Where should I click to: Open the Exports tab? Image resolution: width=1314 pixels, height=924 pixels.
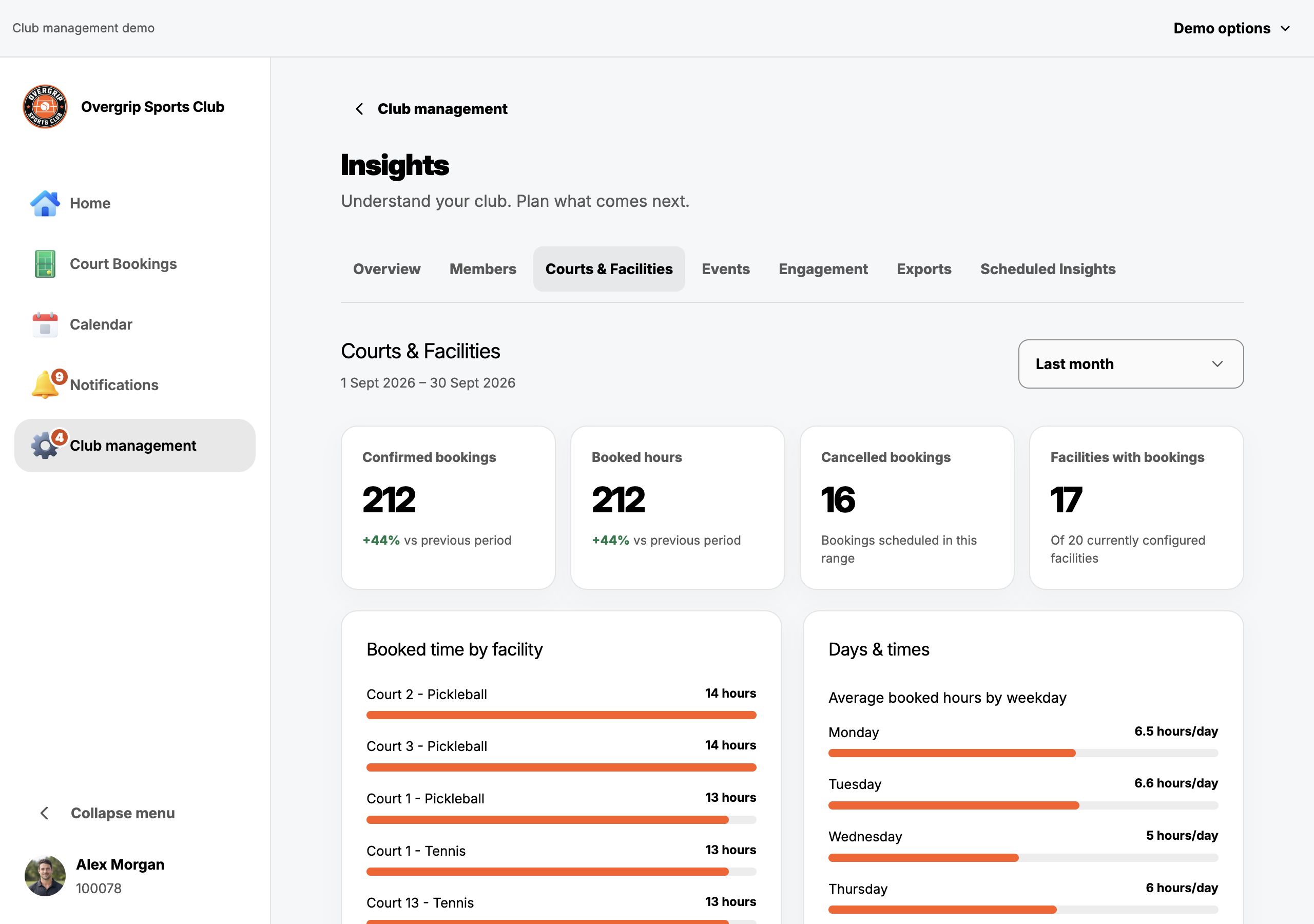[924, 269]
